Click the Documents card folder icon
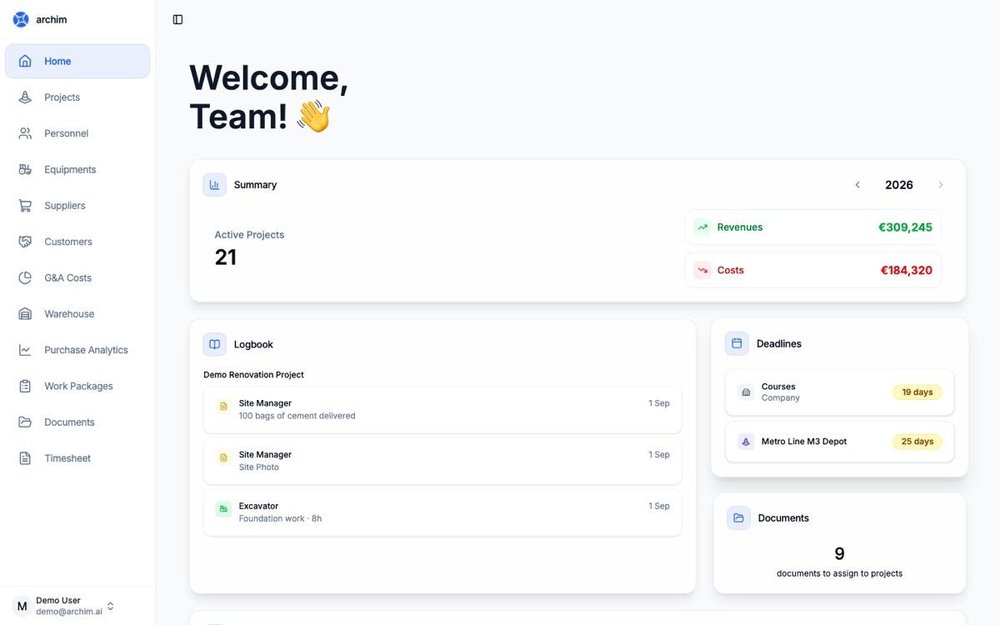1000x625 pixels. click(x=739, y=518)
